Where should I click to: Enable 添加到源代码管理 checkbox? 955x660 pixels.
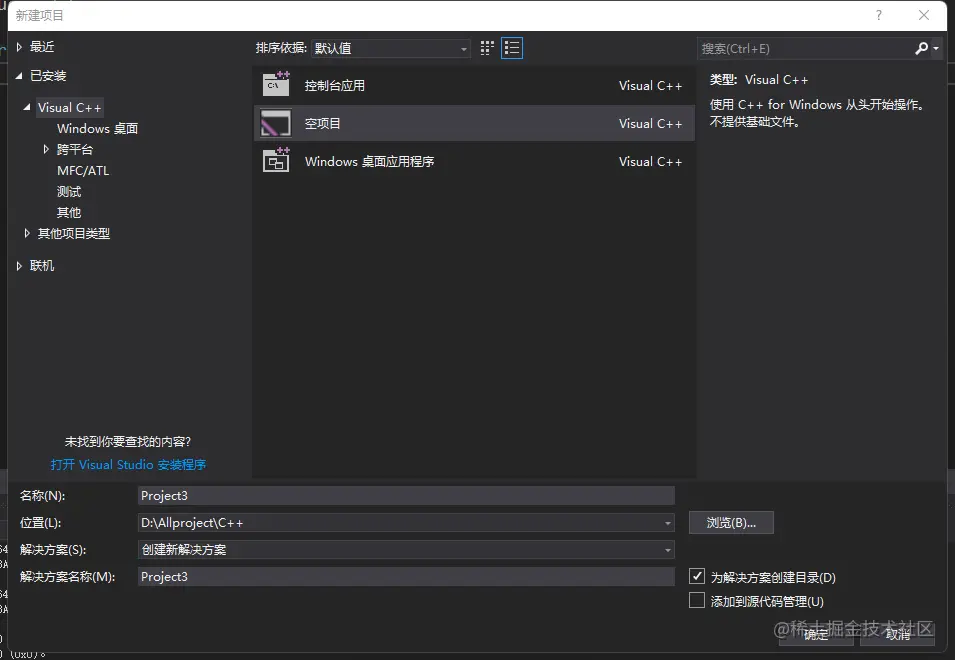click(697, 600)
